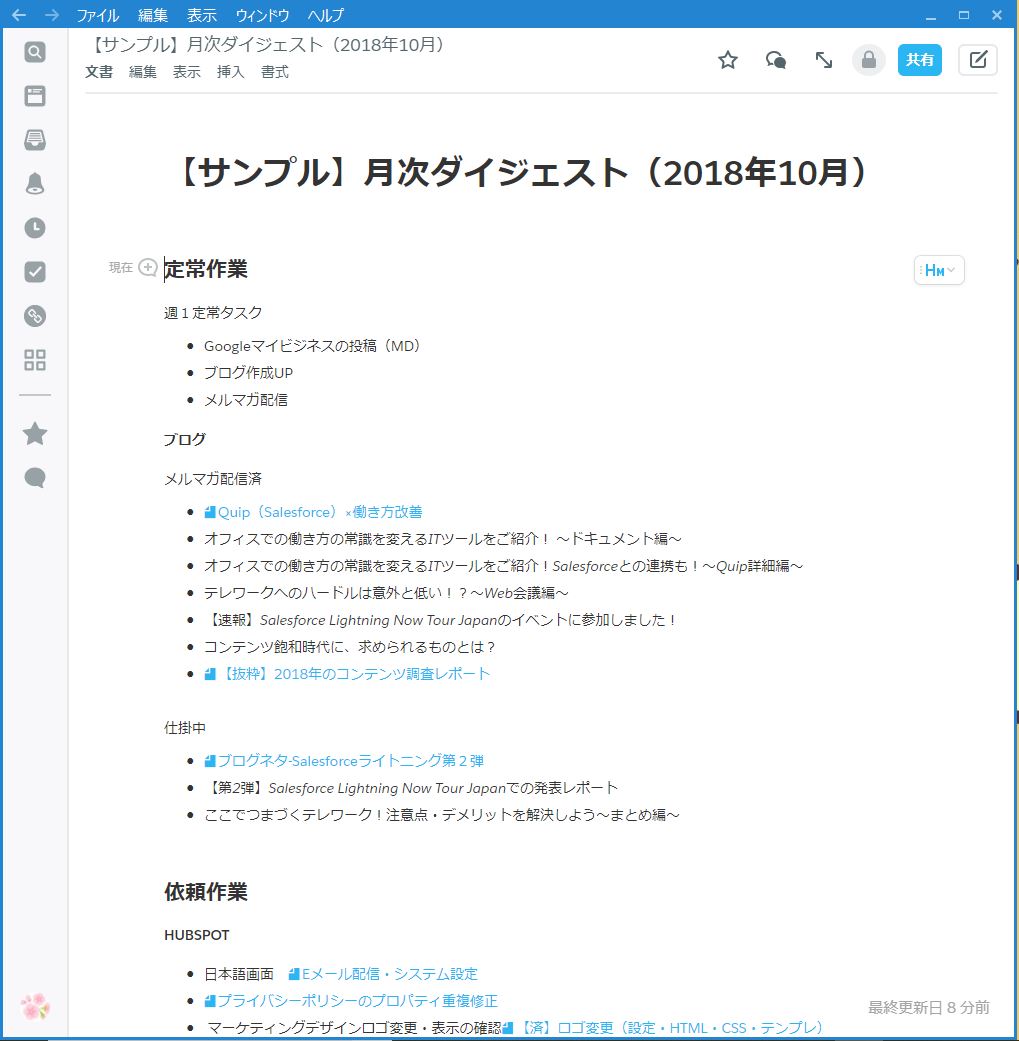Open the ウィンドウ menu in menu bar
This screenshot has height=1041, width=1019.
click(x=262, y=15)
